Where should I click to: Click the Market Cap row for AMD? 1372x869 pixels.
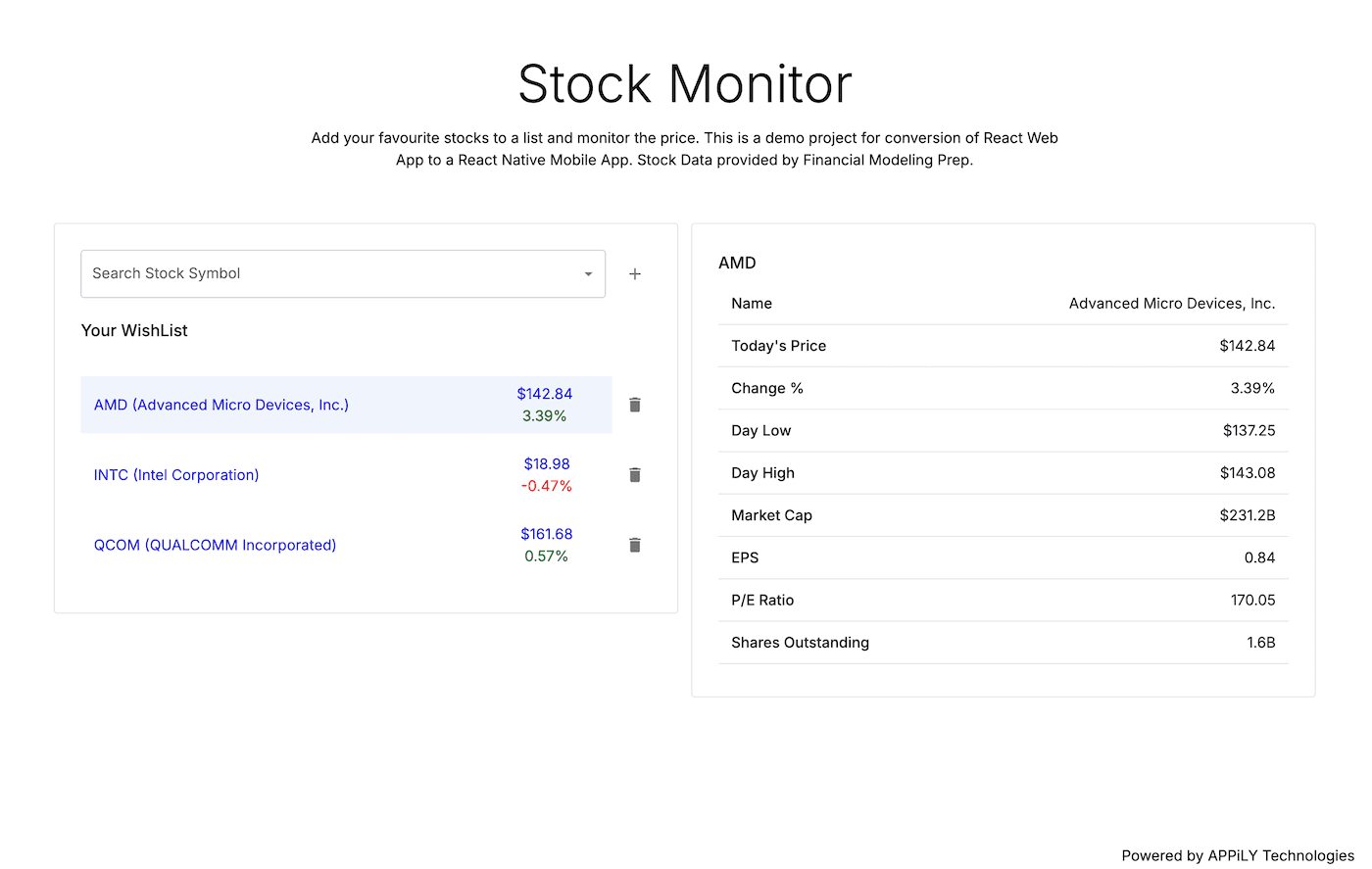(x=1003, y=515)
